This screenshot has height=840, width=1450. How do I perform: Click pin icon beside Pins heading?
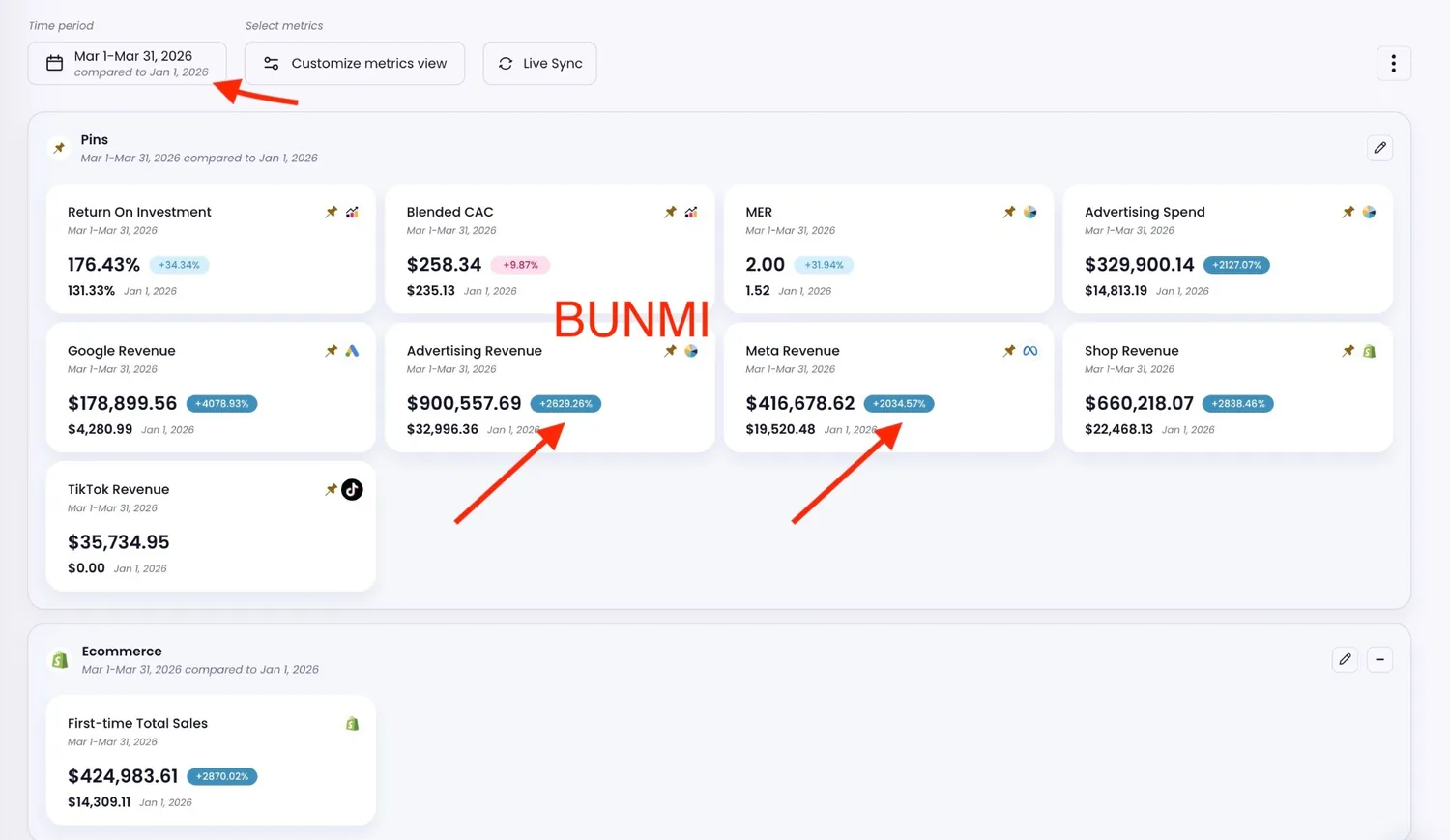[60, 148]
